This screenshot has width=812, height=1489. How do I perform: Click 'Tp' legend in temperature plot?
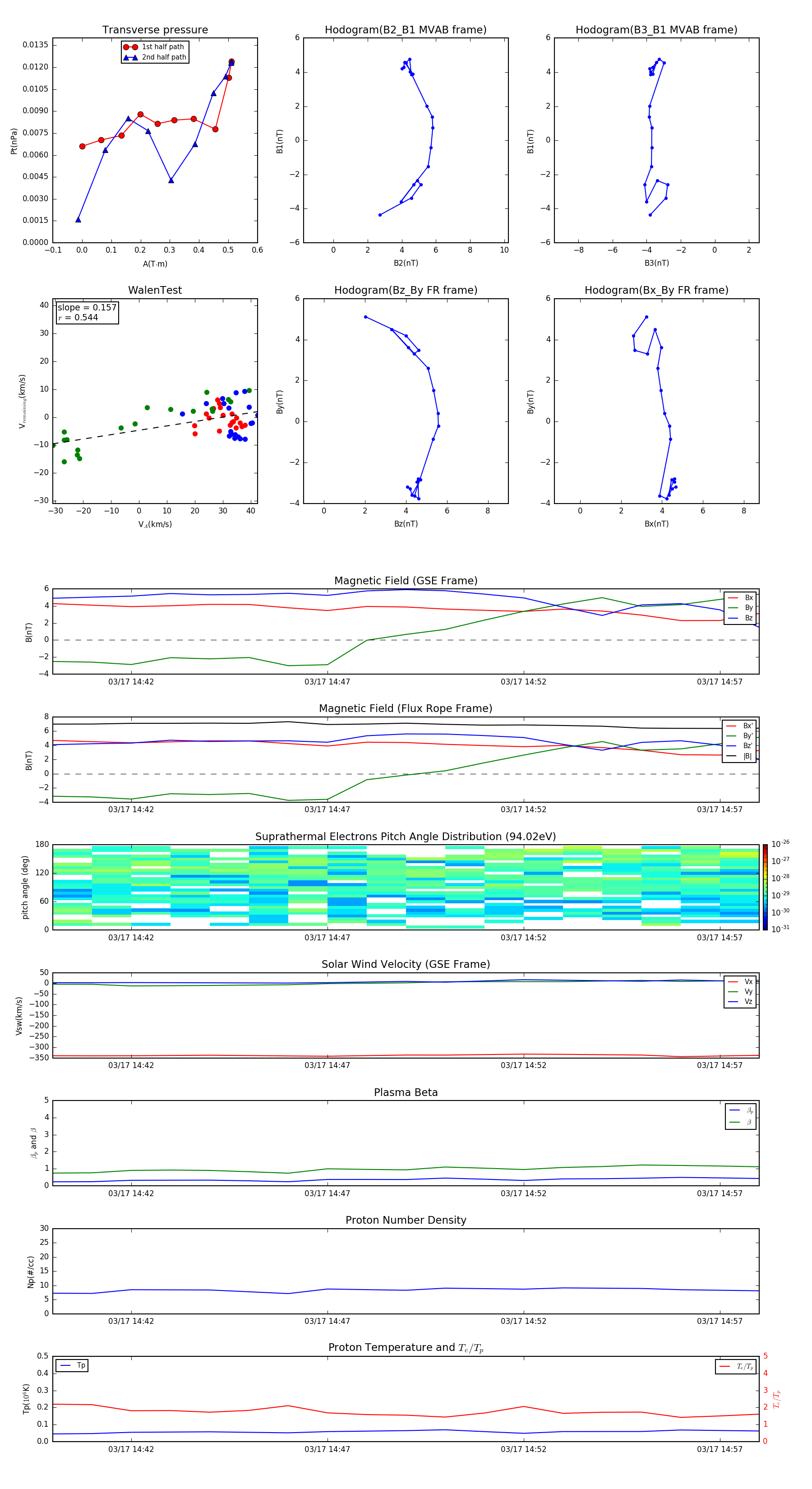click(72, 1365)
